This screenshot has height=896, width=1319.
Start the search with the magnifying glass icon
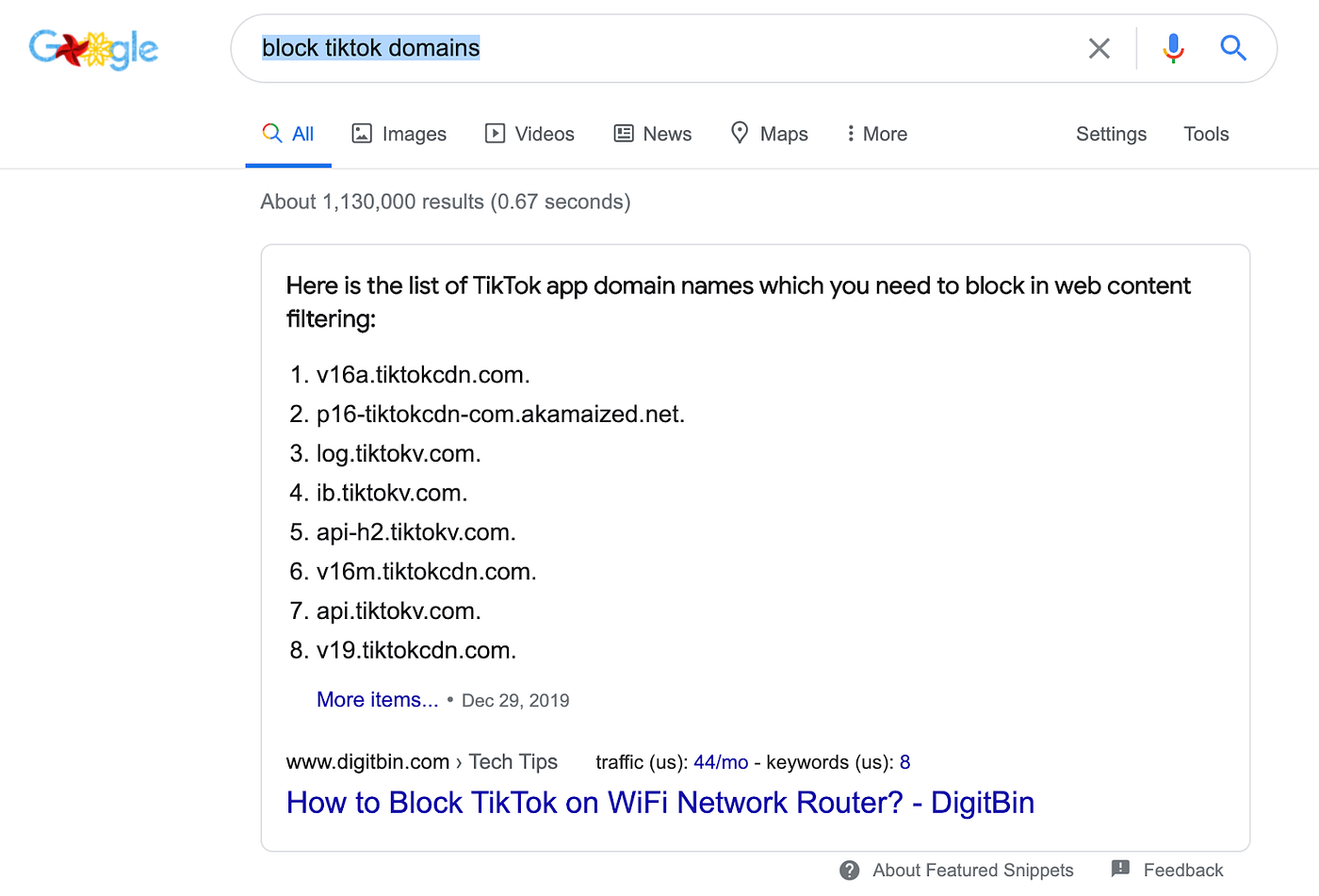(1232, 48)
